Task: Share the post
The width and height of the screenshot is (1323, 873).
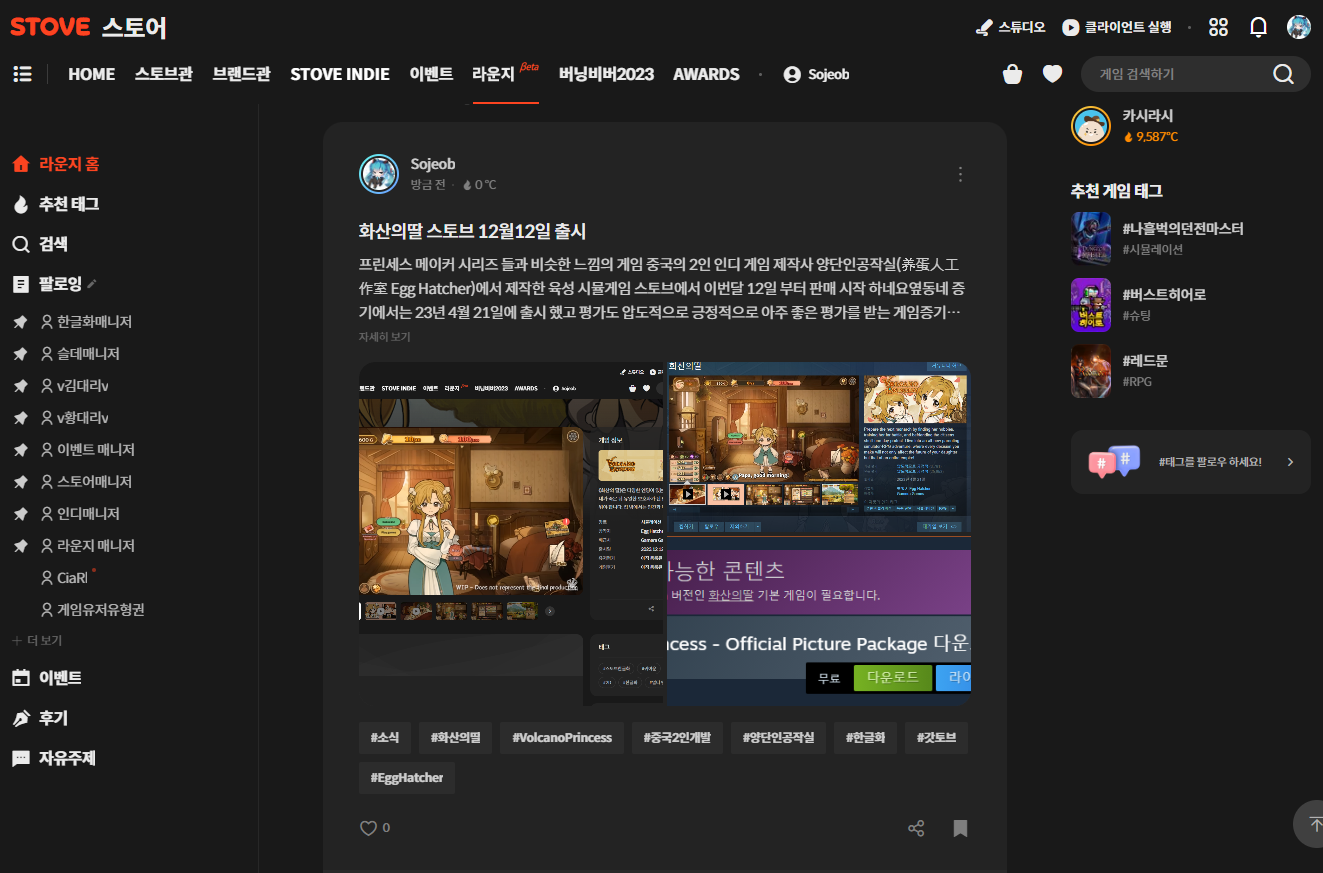Action: [x=916, y=828]
